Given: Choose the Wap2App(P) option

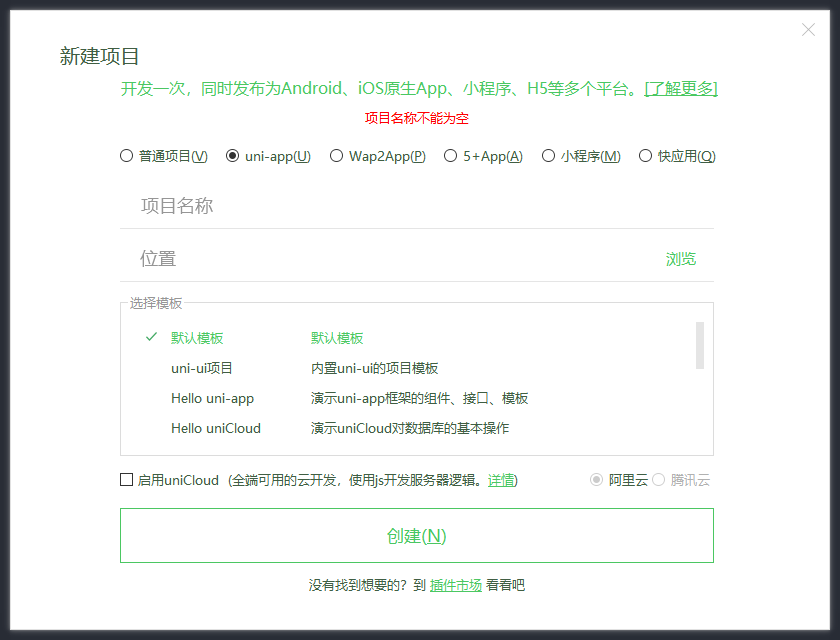Looking at the screenshot, I should pyautogui.click(x=337, y=156).
